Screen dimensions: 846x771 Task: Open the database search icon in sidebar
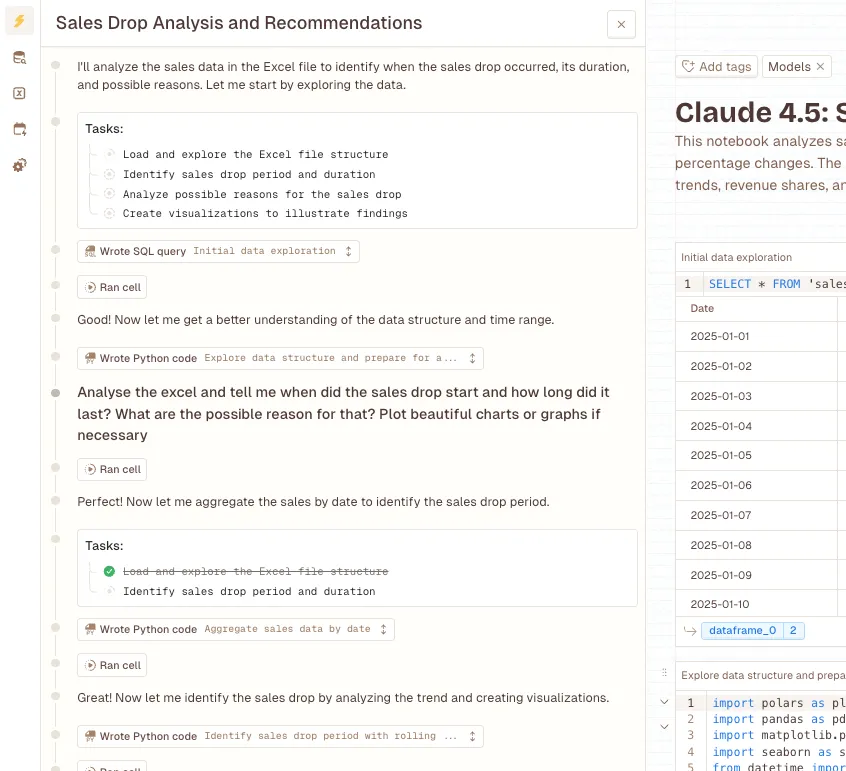point(19,58)
